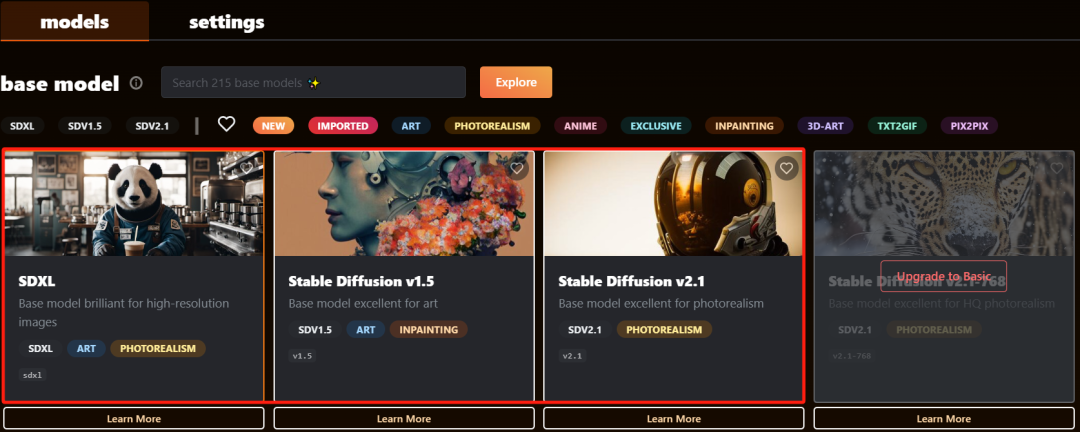Click the orange Explore button
The width and height of the screenshot is (1080, 432).
[x=516, y=83]
